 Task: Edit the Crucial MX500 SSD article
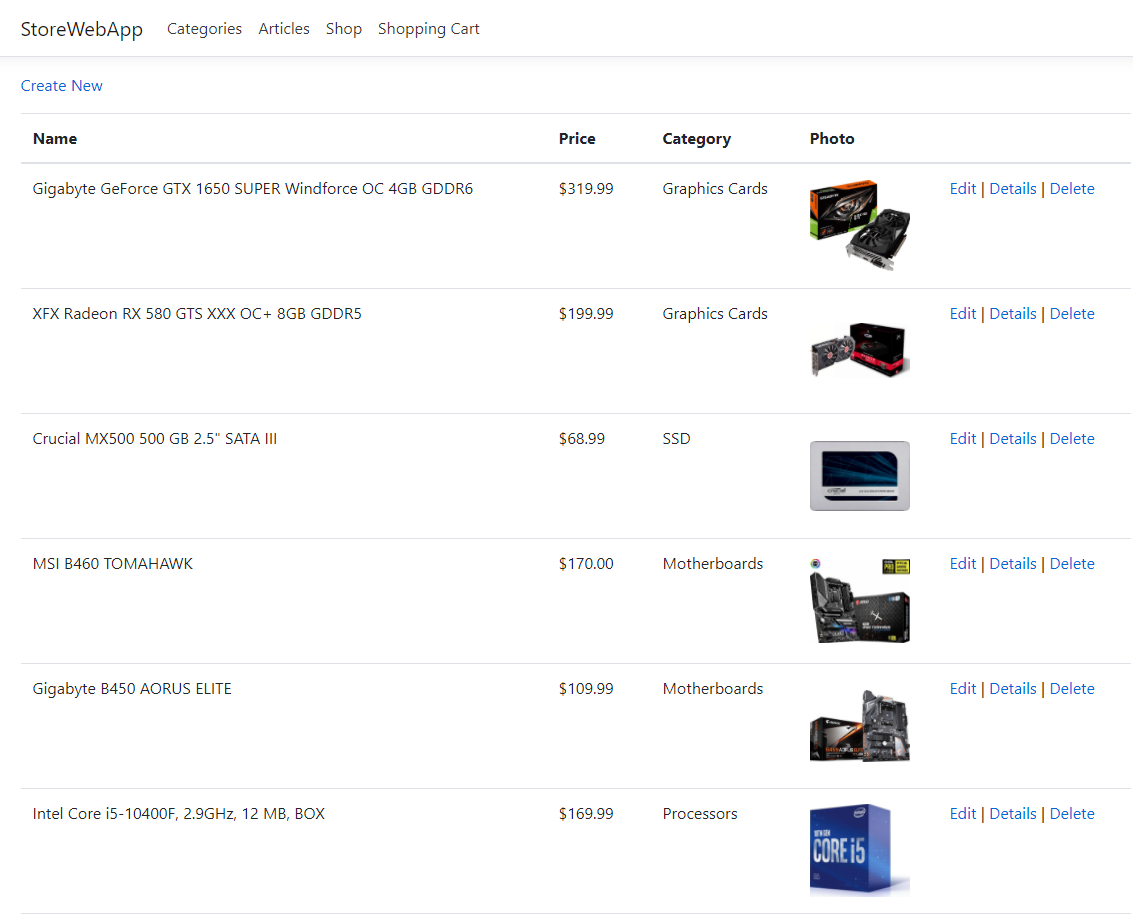tap(962, 439)
